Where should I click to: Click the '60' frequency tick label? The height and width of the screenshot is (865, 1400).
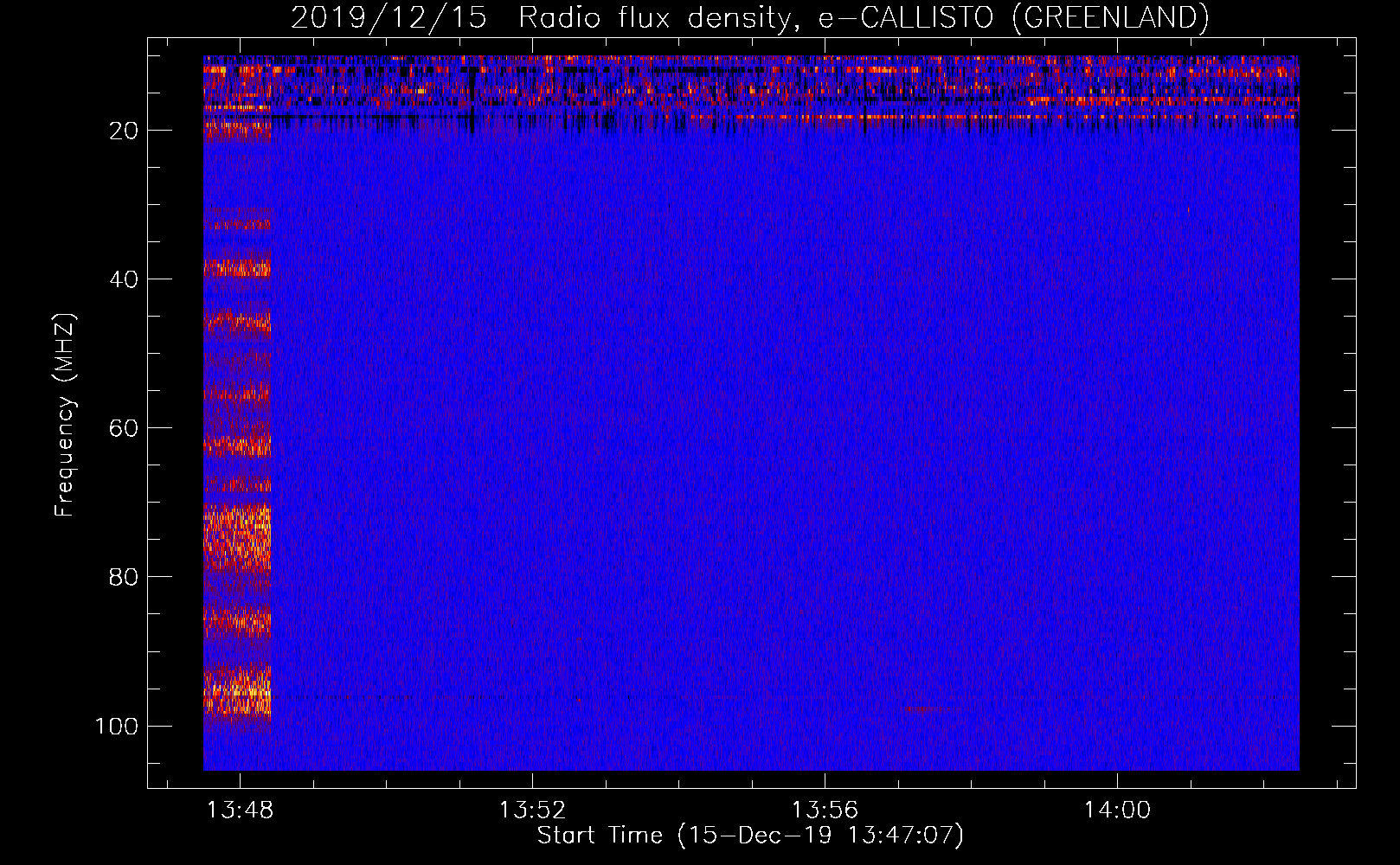click(124, 428)
